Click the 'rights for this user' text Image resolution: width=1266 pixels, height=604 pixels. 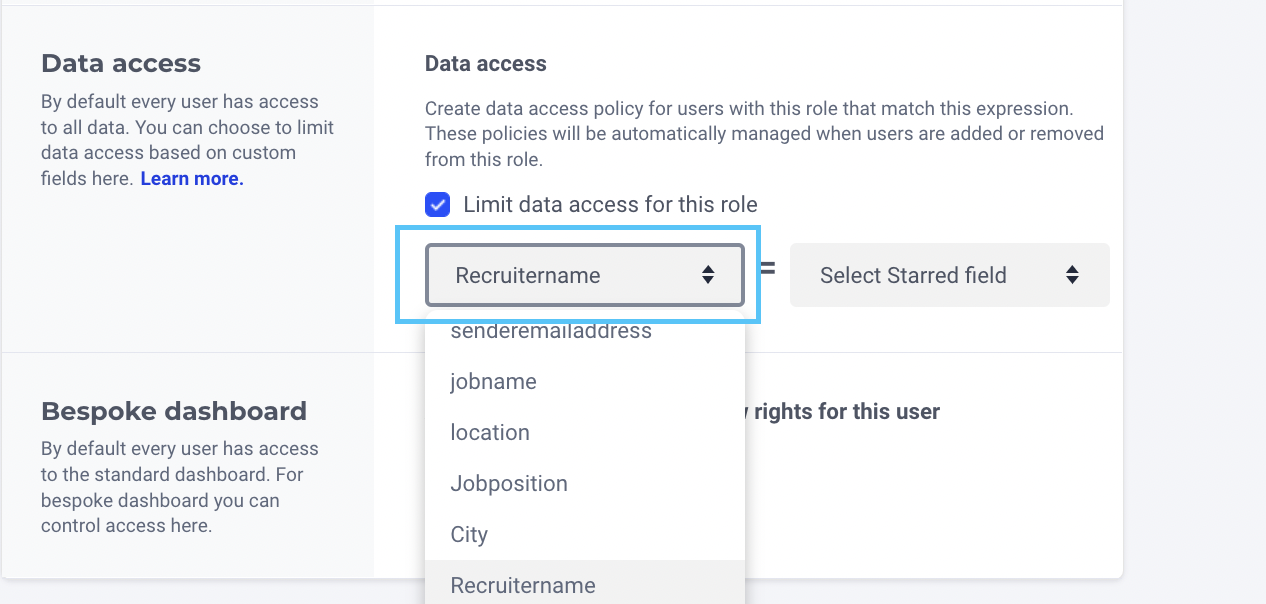[846, 412]
